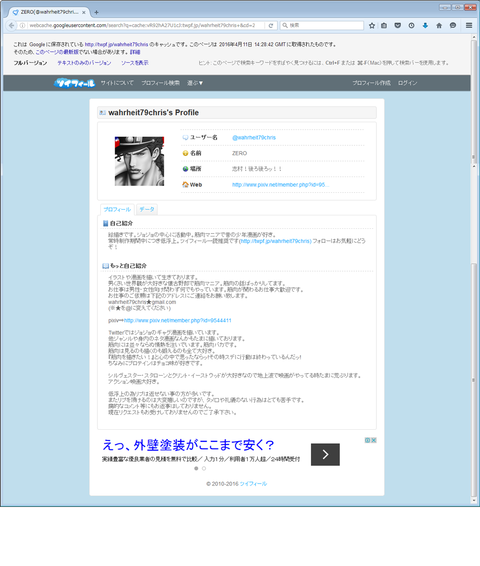
Task: Click the ad's next arrow button
Action: (x=325, y=454)
